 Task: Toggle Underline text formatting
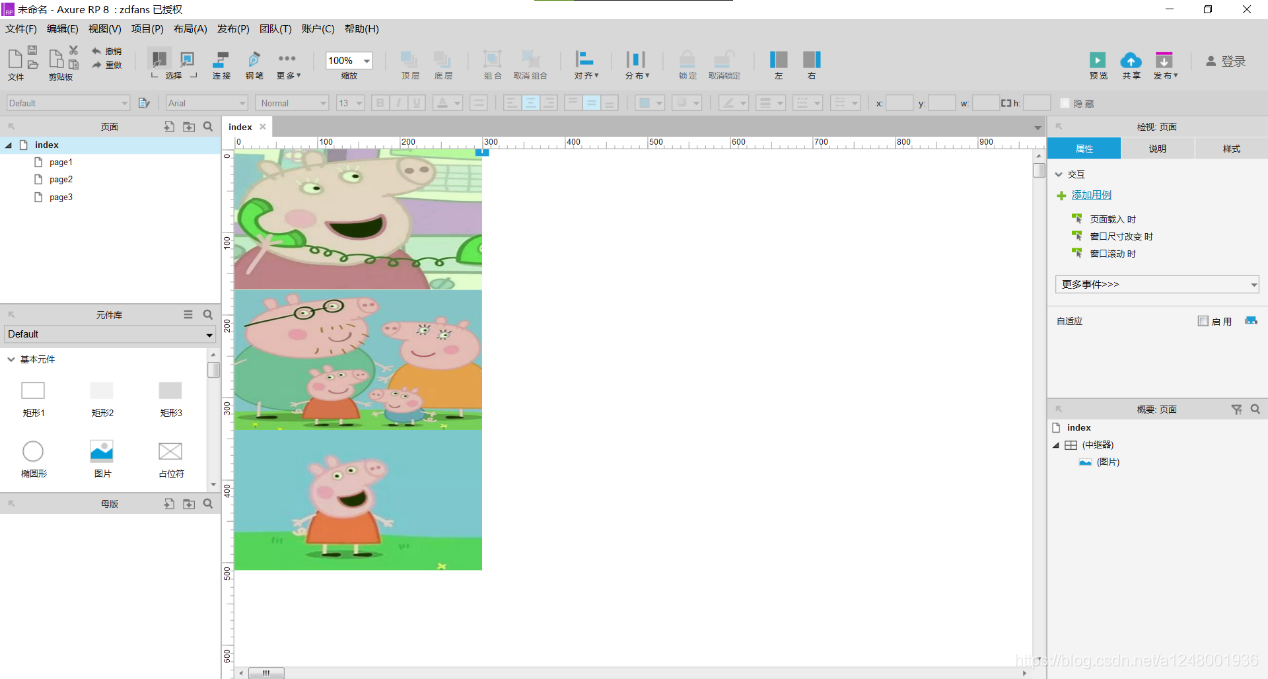[416, 103]
